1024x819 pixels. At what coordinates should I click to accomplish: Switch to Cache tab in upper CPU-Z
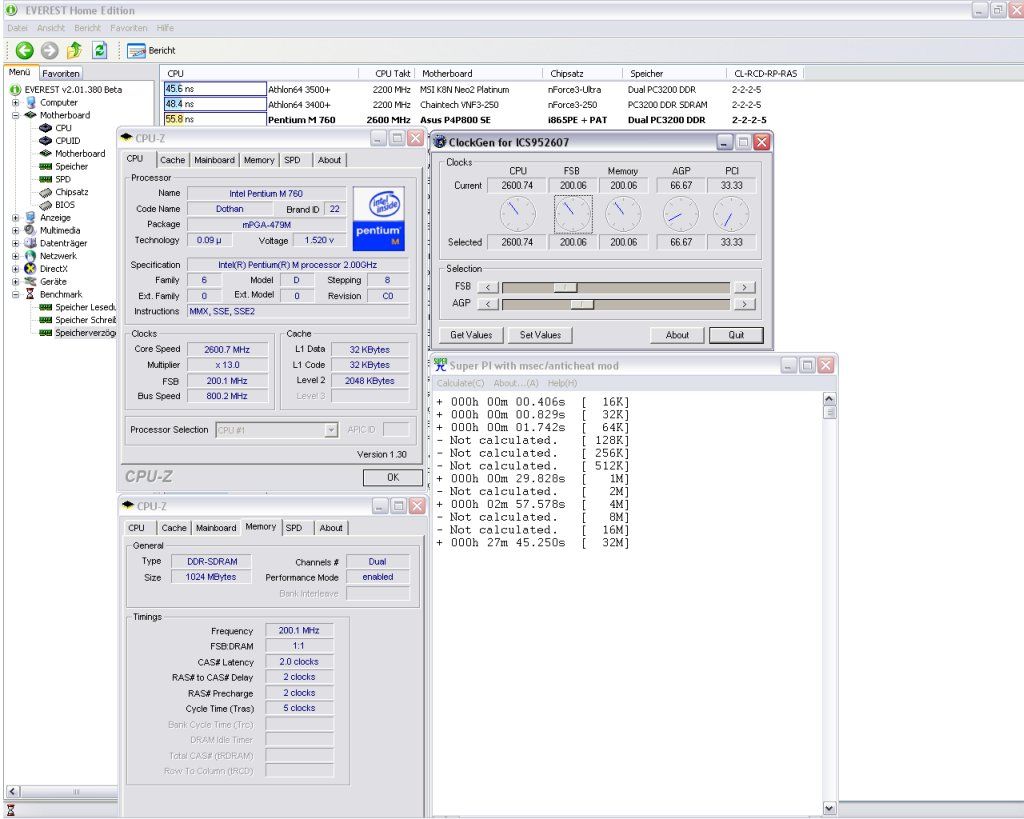click(x=172, y=160)
